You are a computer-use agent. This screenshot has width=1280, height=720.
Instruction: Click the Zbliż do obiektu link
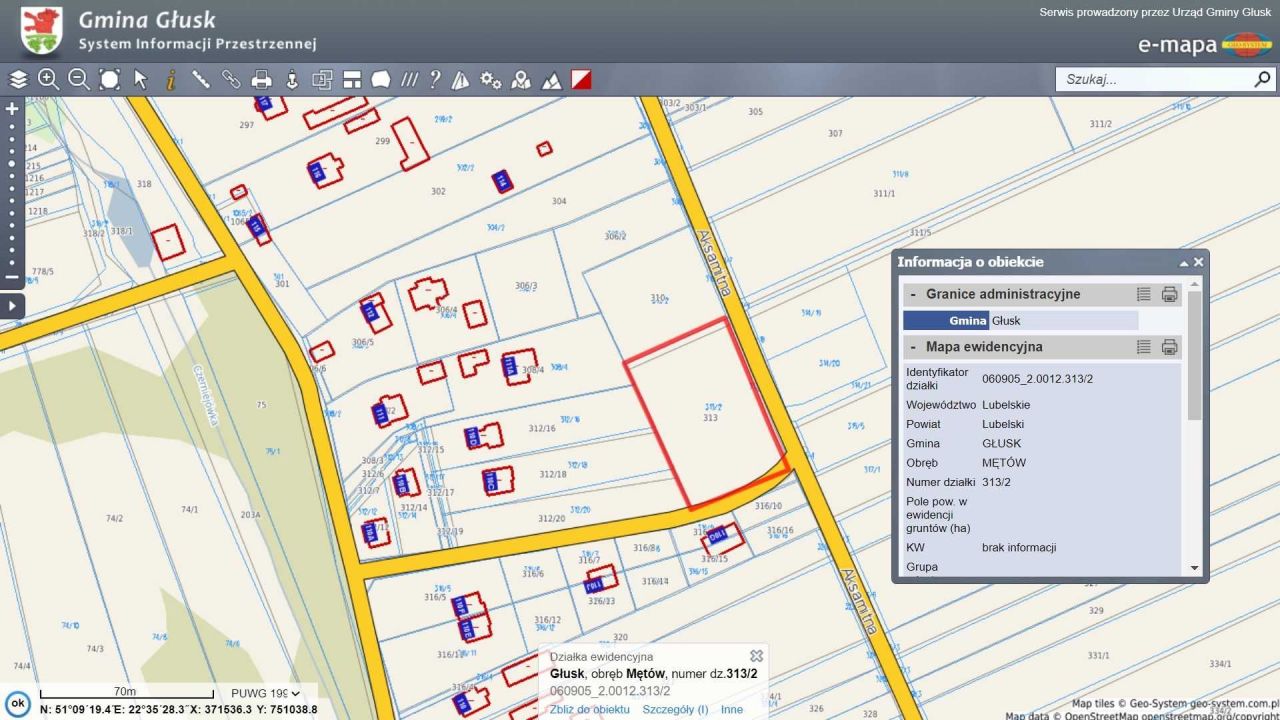coord(590,709)
